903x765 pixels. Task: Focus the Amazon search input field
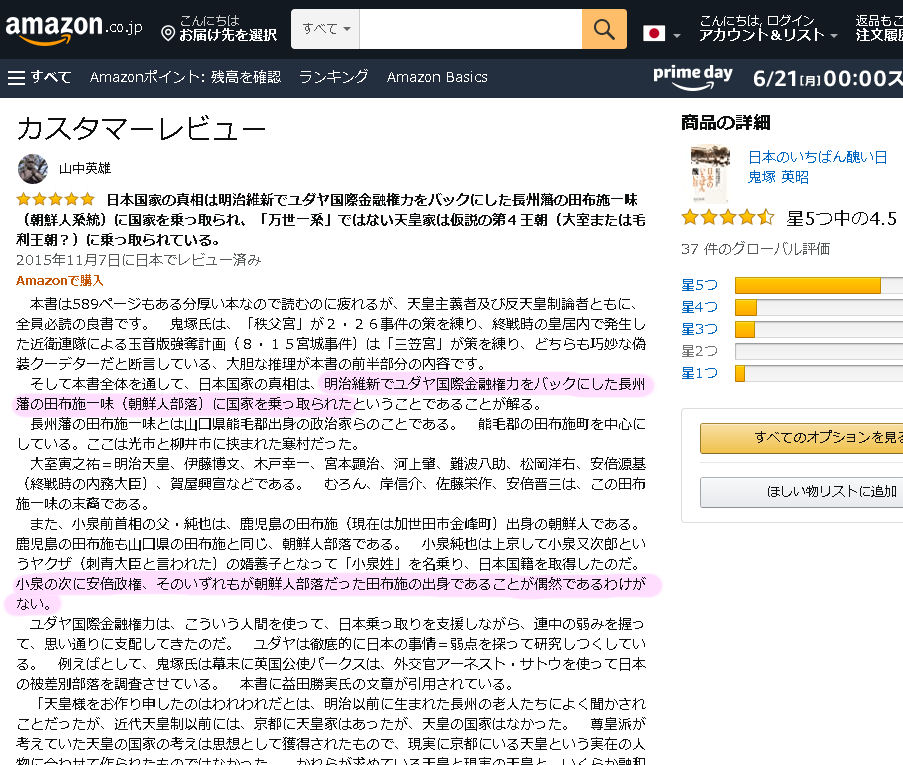click(x=471, y=29)
